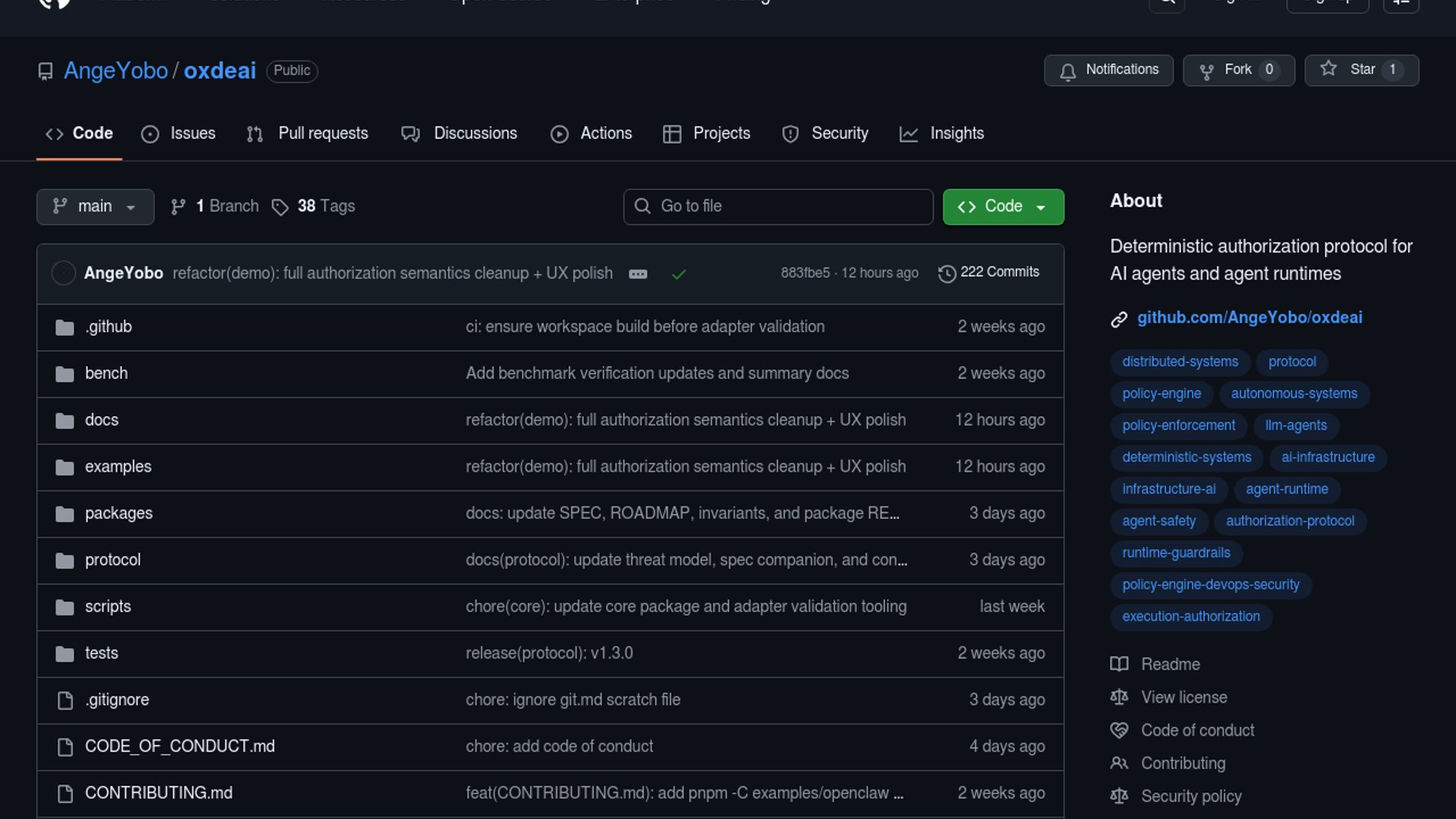Open the Pull requests tab
This screenshot has width=1456, height=819.
[x=307, y=133]
